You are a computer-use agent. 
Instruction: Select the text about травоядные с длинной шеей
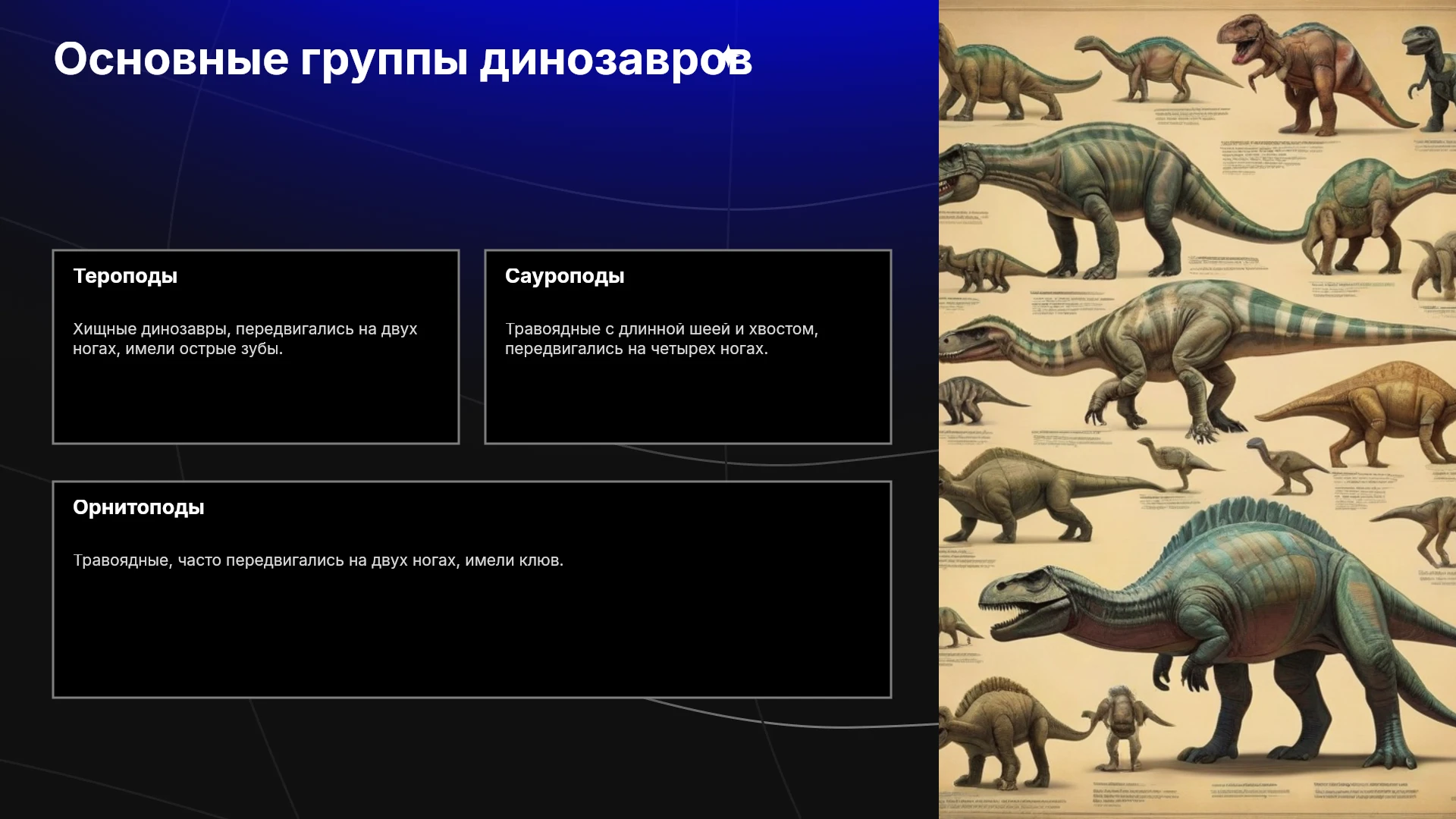pos(661,339)
